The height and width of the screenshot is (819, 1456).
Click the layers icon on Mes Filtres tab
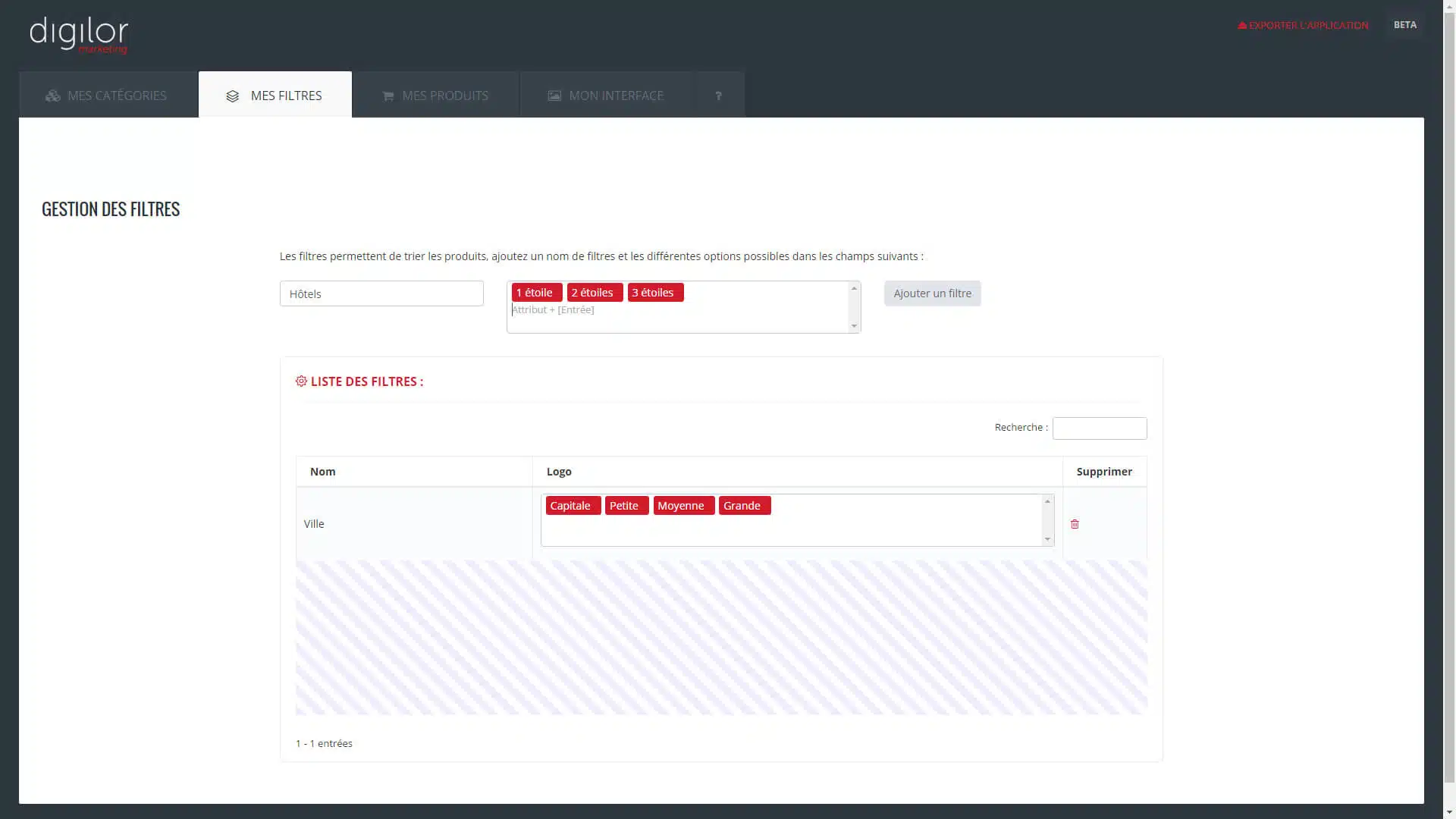click(233, 96)
